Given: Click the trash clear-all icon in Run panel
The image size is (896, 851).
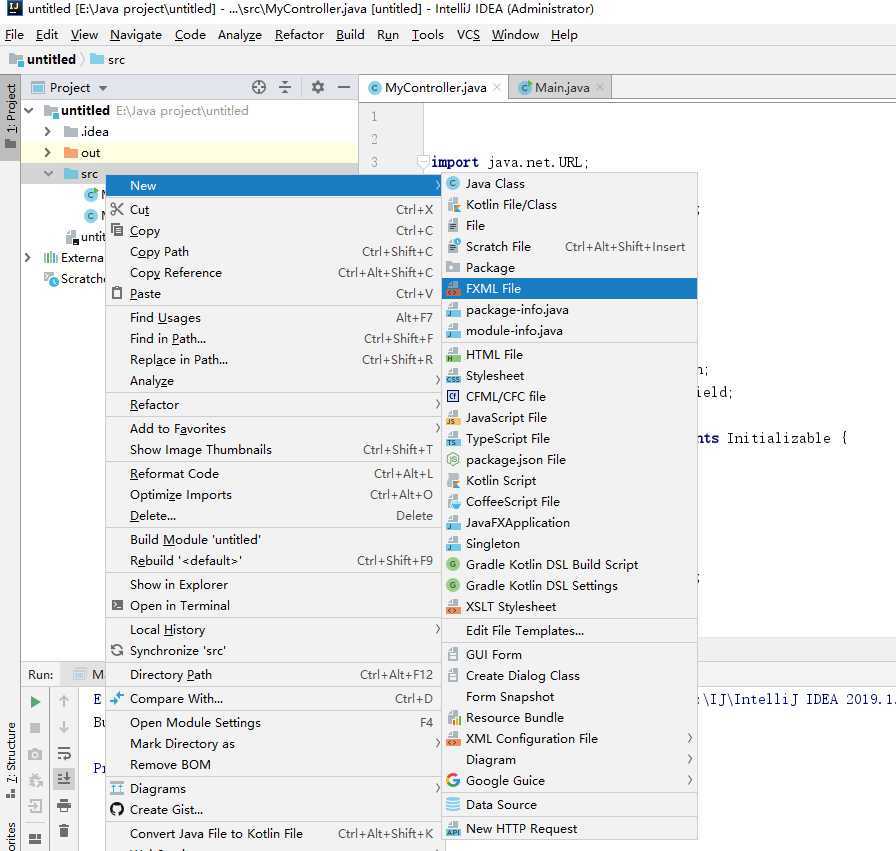Looking at the screenshot, I should click(64, 830).
